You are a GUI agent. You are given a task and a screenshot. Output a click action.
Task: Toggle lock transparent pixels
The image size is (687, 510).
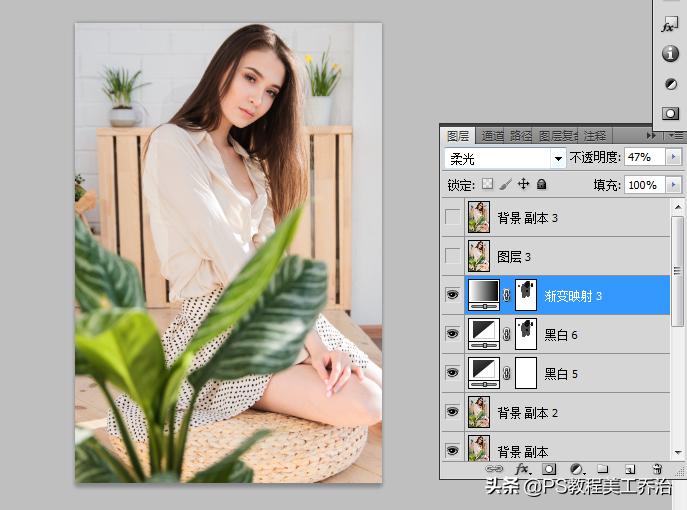tap(487, 184)
